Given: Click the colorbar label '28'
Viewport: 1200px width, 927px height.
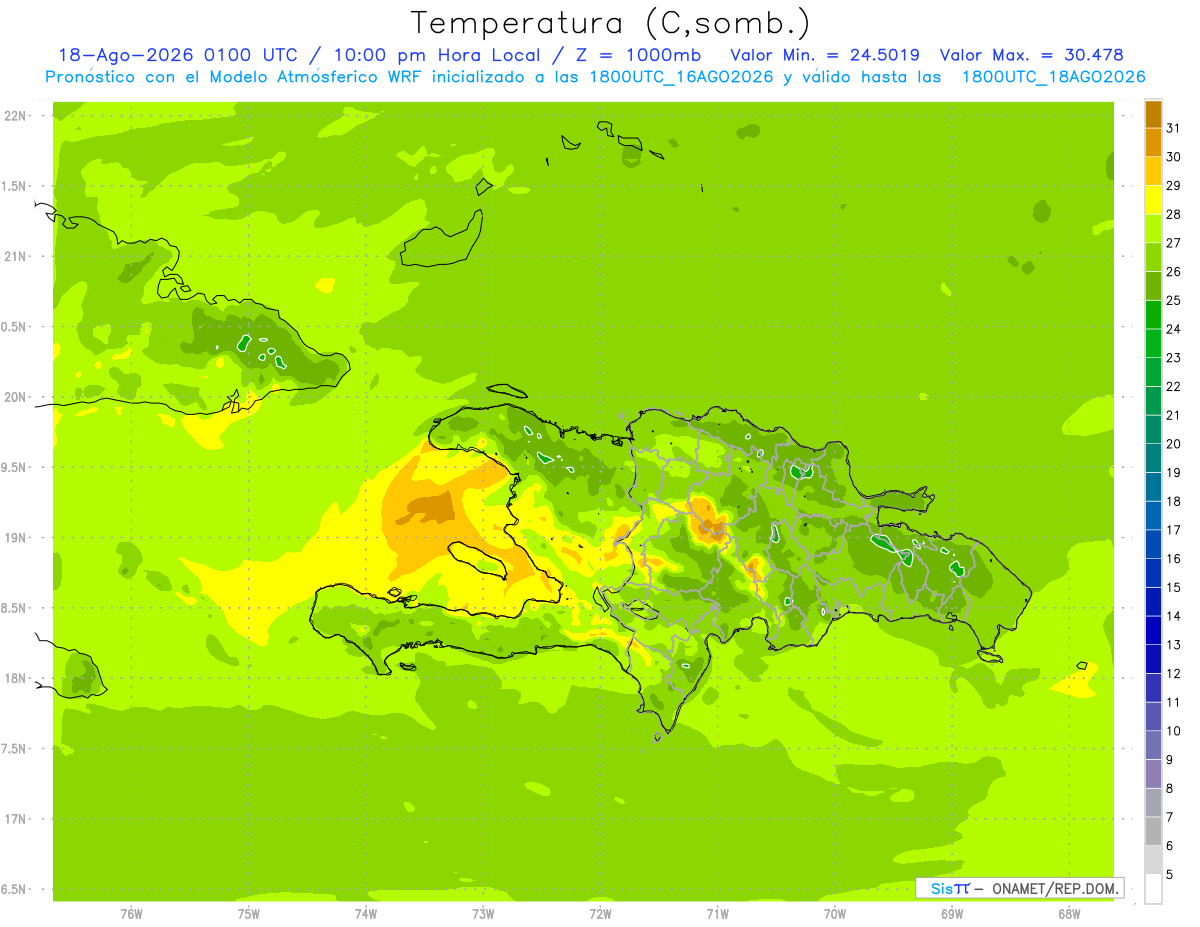Looking at the screenshot, I should [x=1174, y=214].
